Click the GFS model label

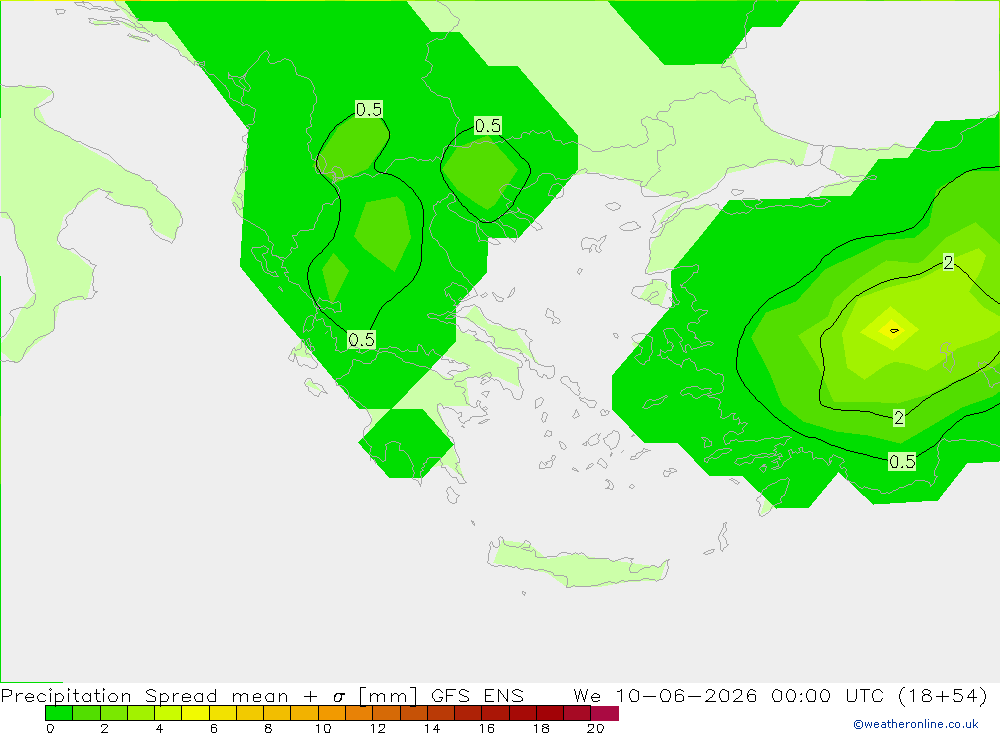pos(450,695)
